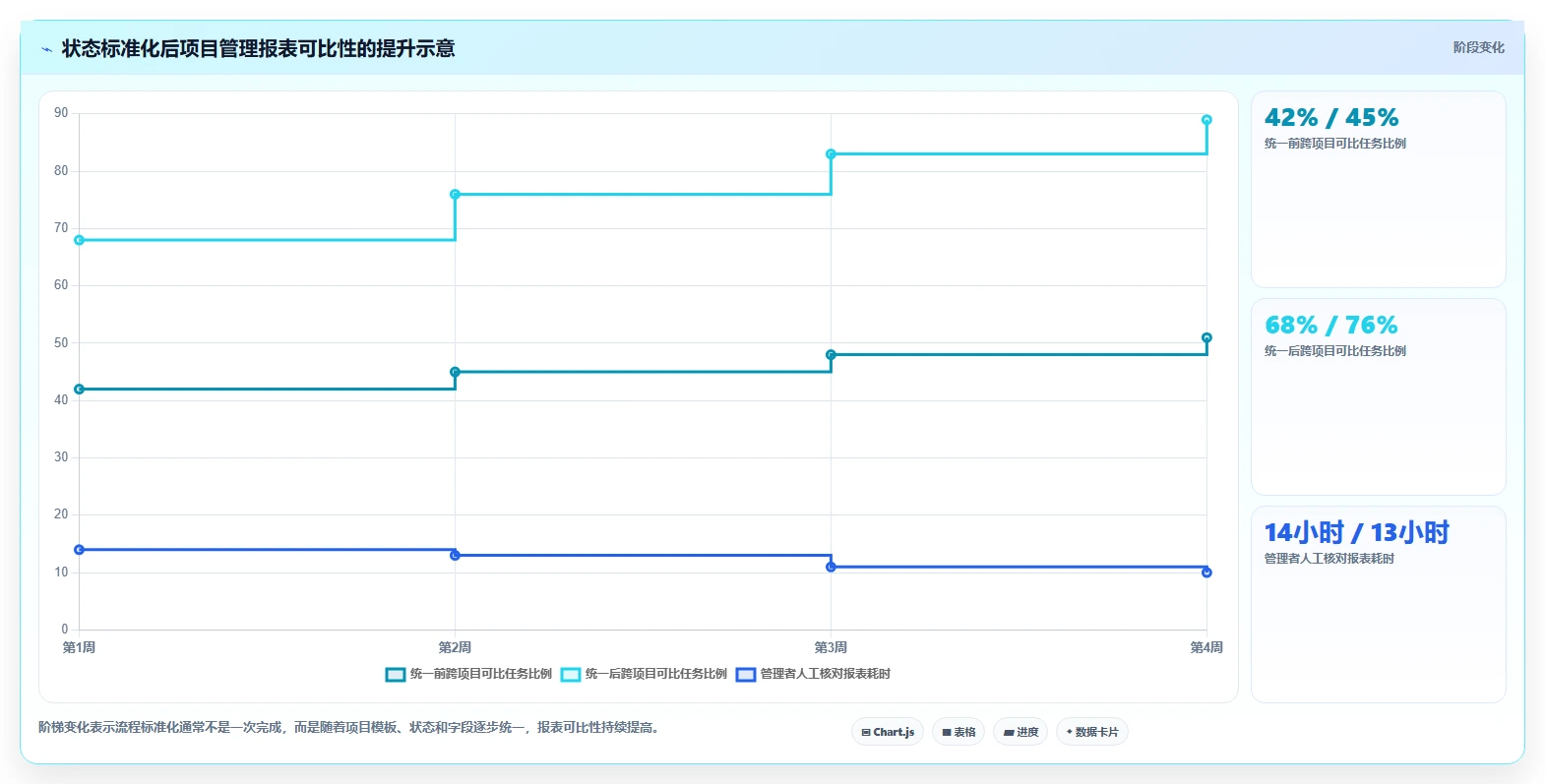This screenshot has width=1545, height=784.
Task: Click the teal legend color box for 统一前
Action: coord(396,674)
